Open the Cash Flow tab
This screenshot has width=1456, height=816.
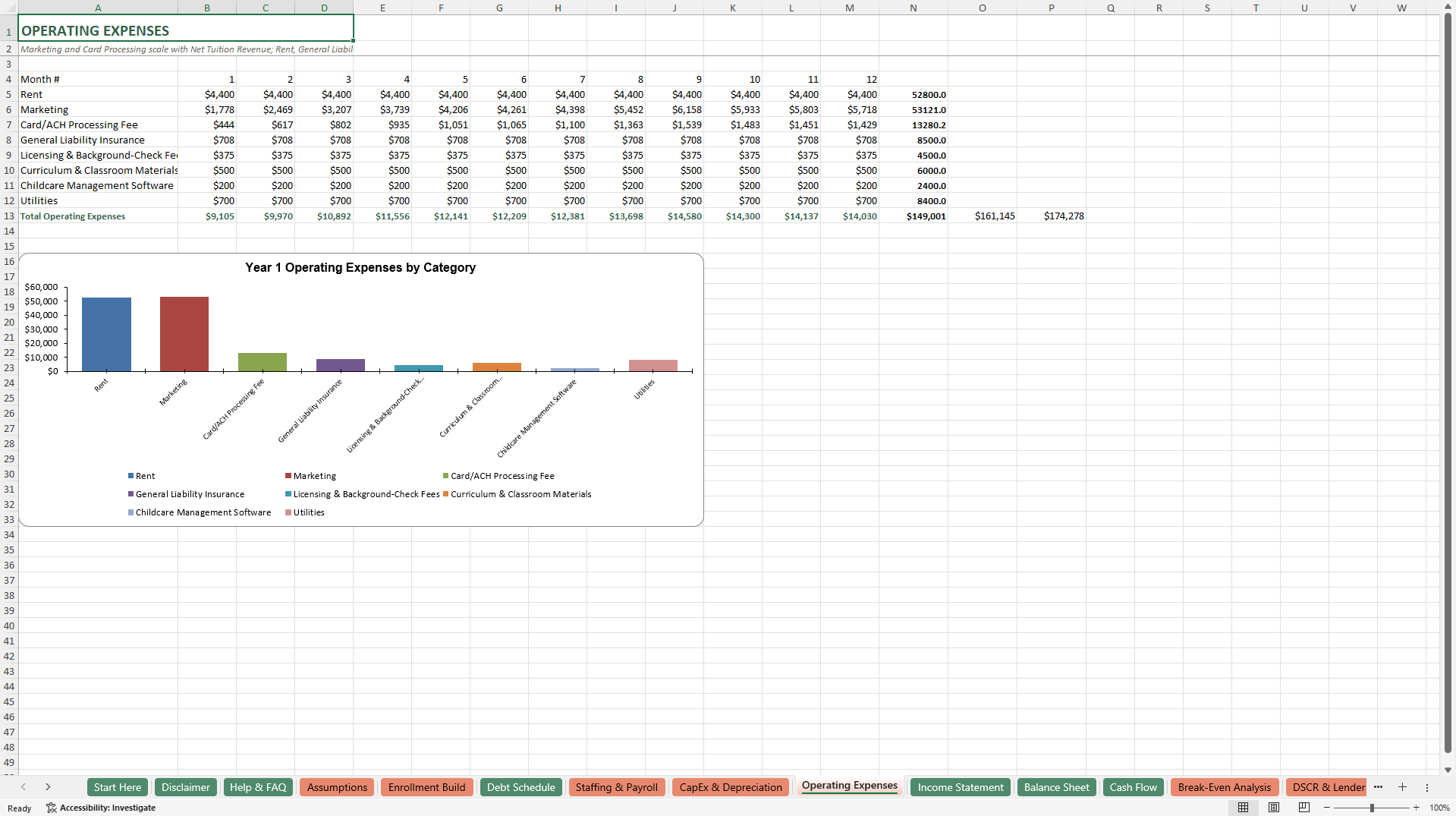[1134, 787]
